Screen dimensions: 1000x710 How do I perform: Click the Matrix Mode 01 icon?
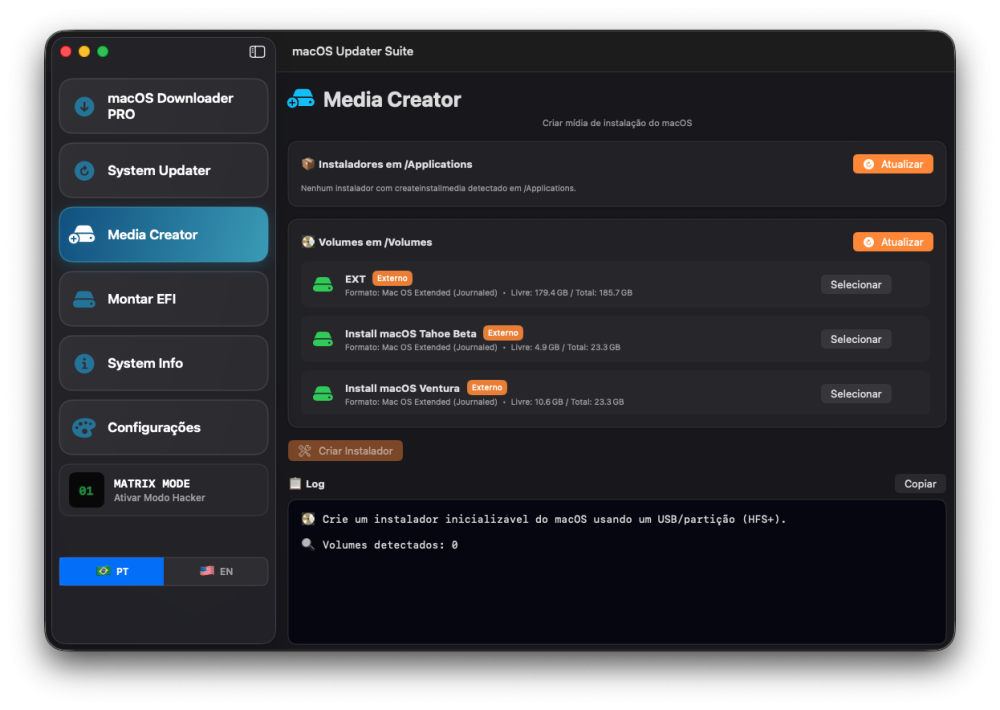coord(86,490)
